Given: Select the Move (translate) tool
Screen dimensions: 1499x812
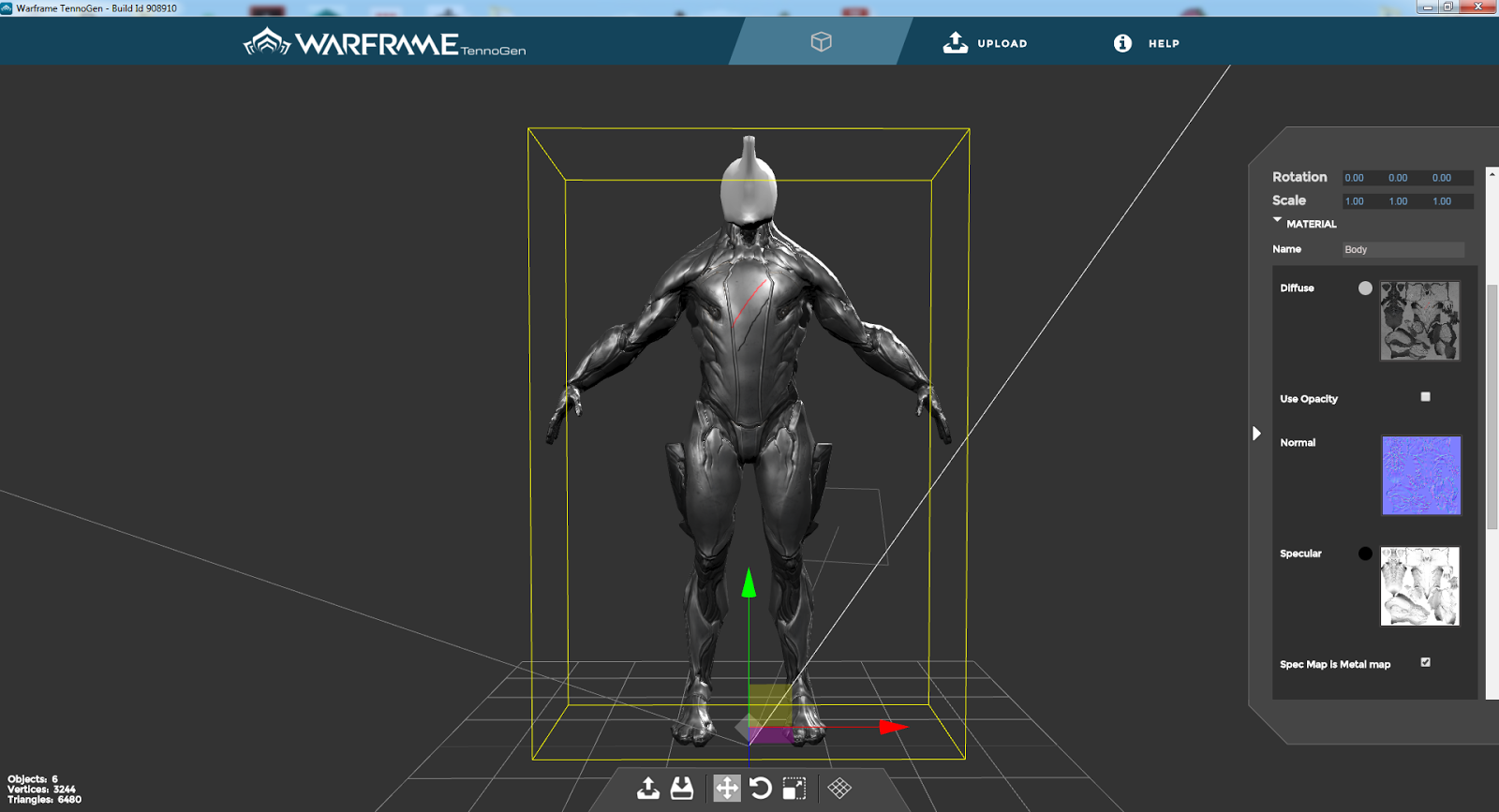Looking at the screenshot, I should (x=727, y=789).
